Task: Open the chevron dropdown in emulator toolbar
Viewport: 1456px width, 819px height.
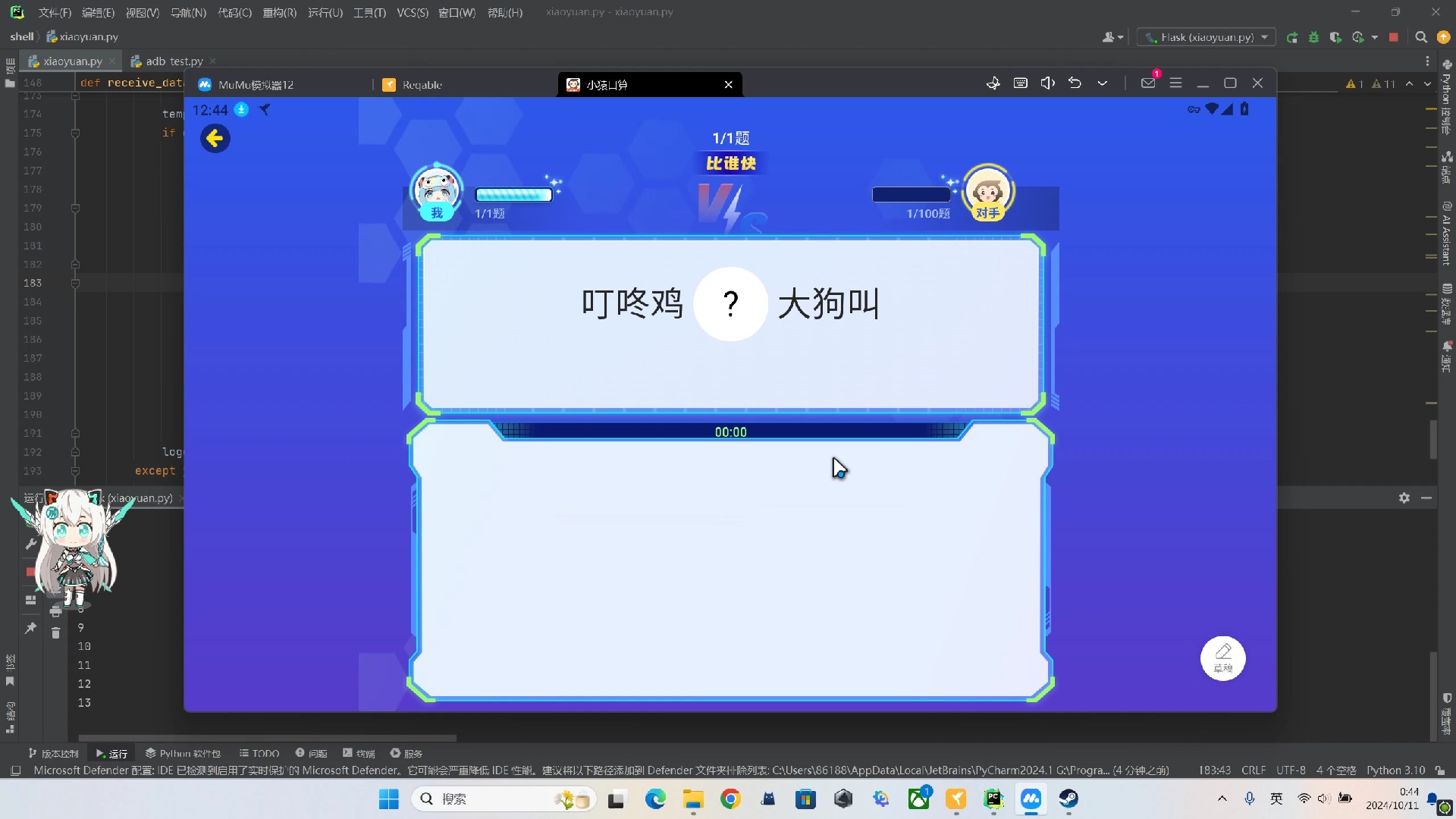Action: click(1102, 83)
